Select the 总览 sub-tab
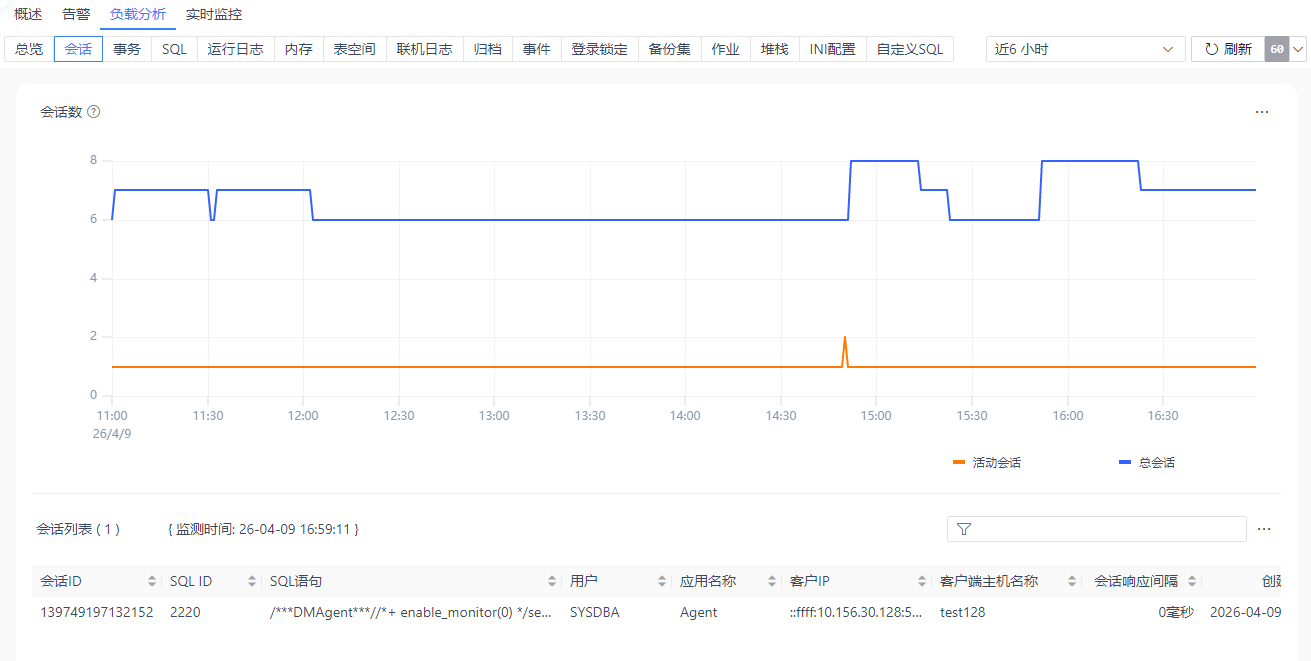Image resolution: width=1311 pixels, height=661 pixels. click(x=29, y=49)
